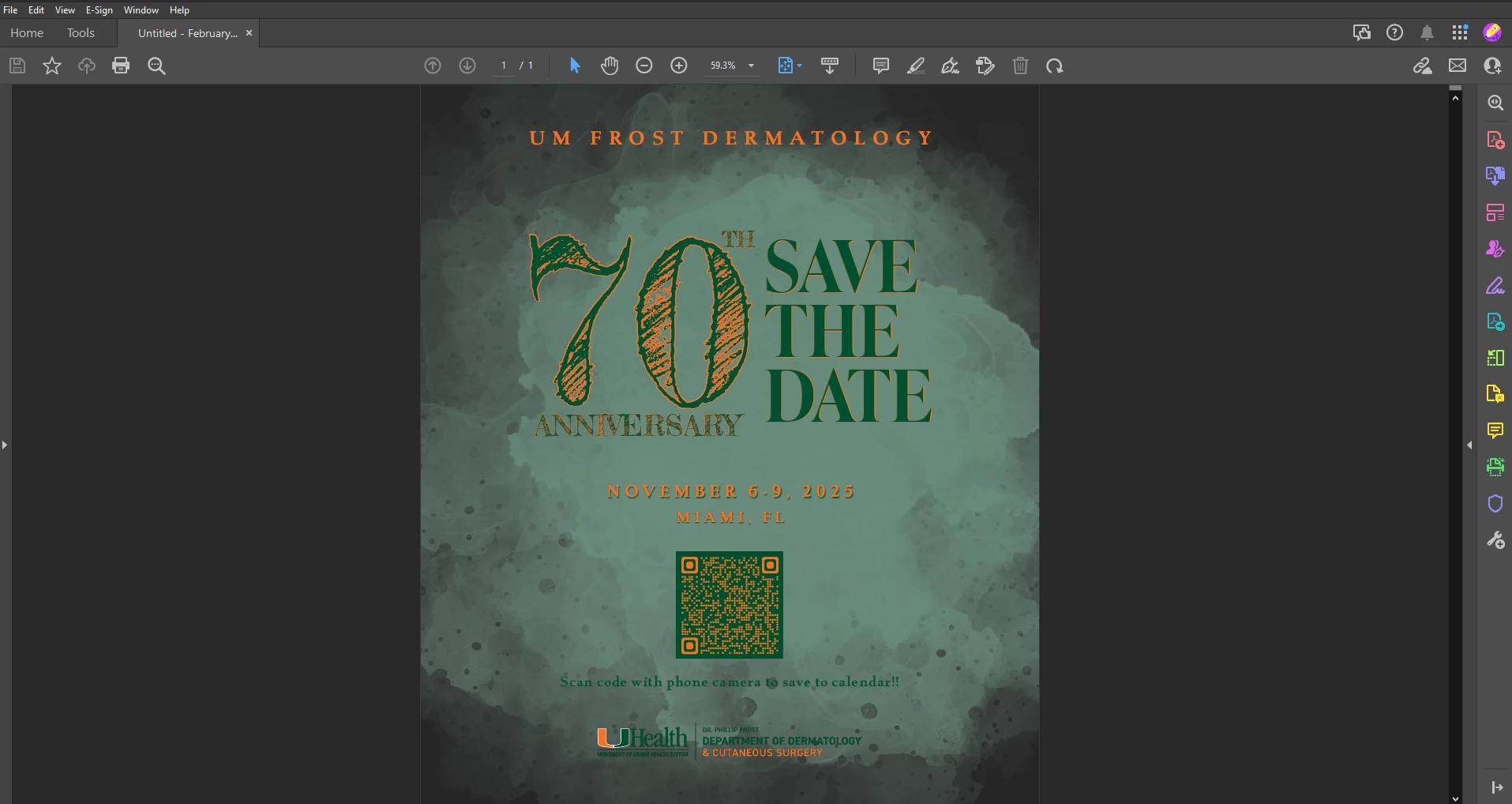Zoom out with minus button

pos(644,66)
